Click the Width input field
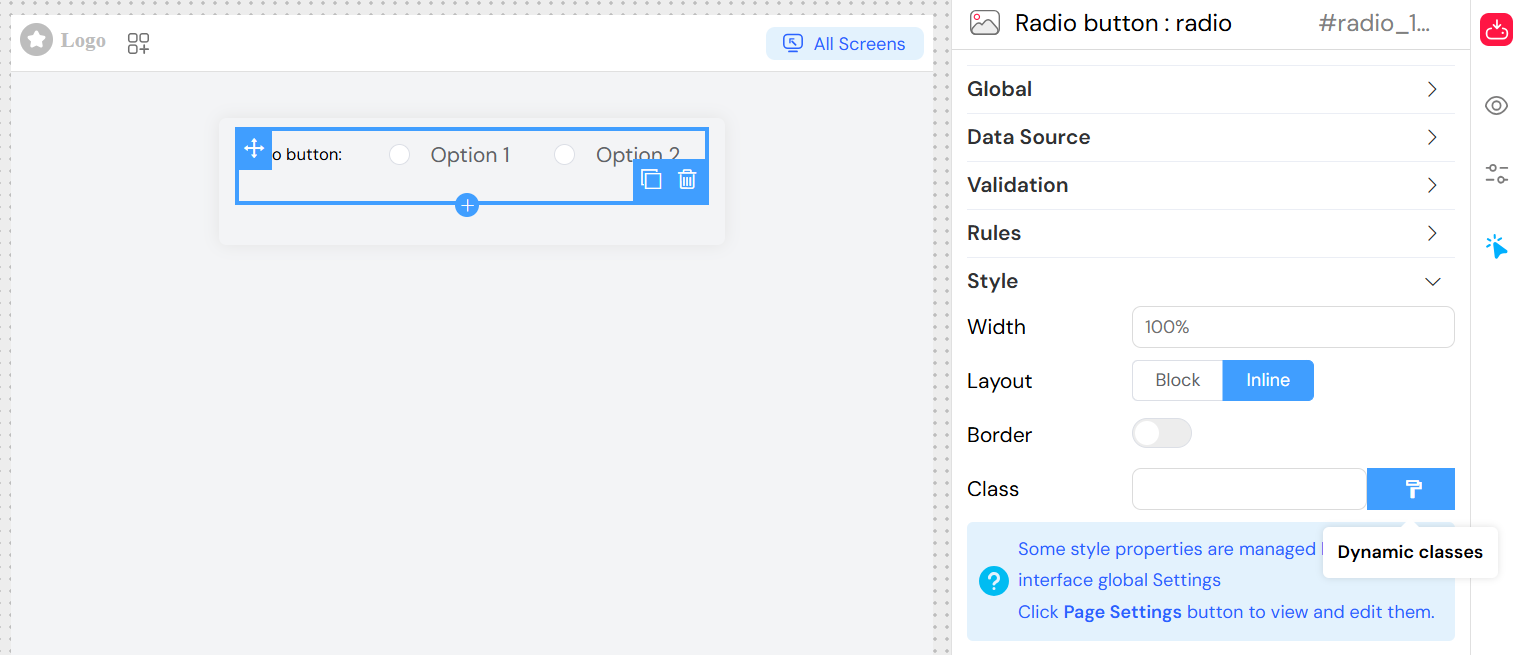The width and height of the screenshot is (1519, 655). click(1292, 327)
